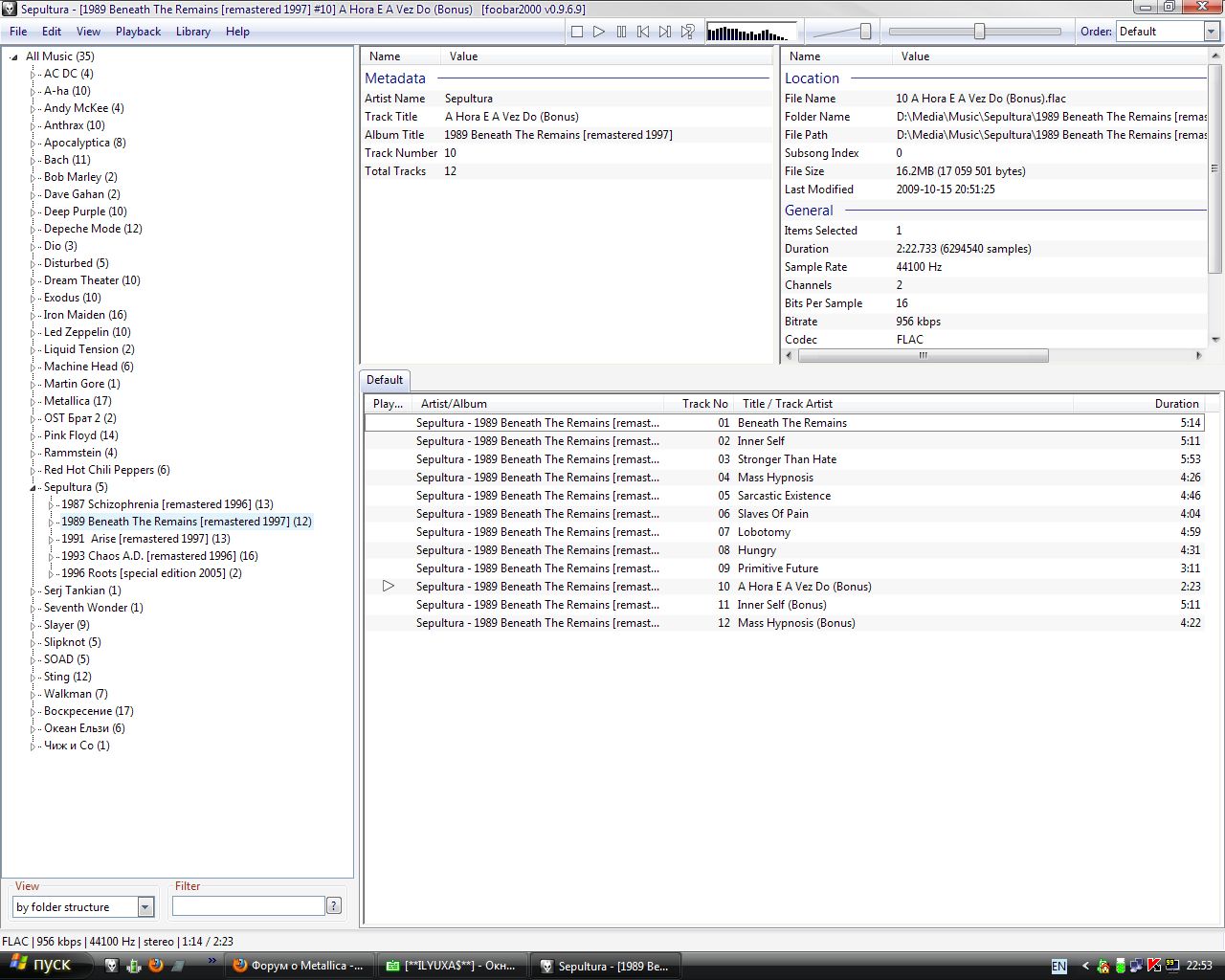The width and height of the screenshot is (1225, 980).
Task: Adjust the volume slider handle
Action: pyautogui.click(x=865, y=32)
